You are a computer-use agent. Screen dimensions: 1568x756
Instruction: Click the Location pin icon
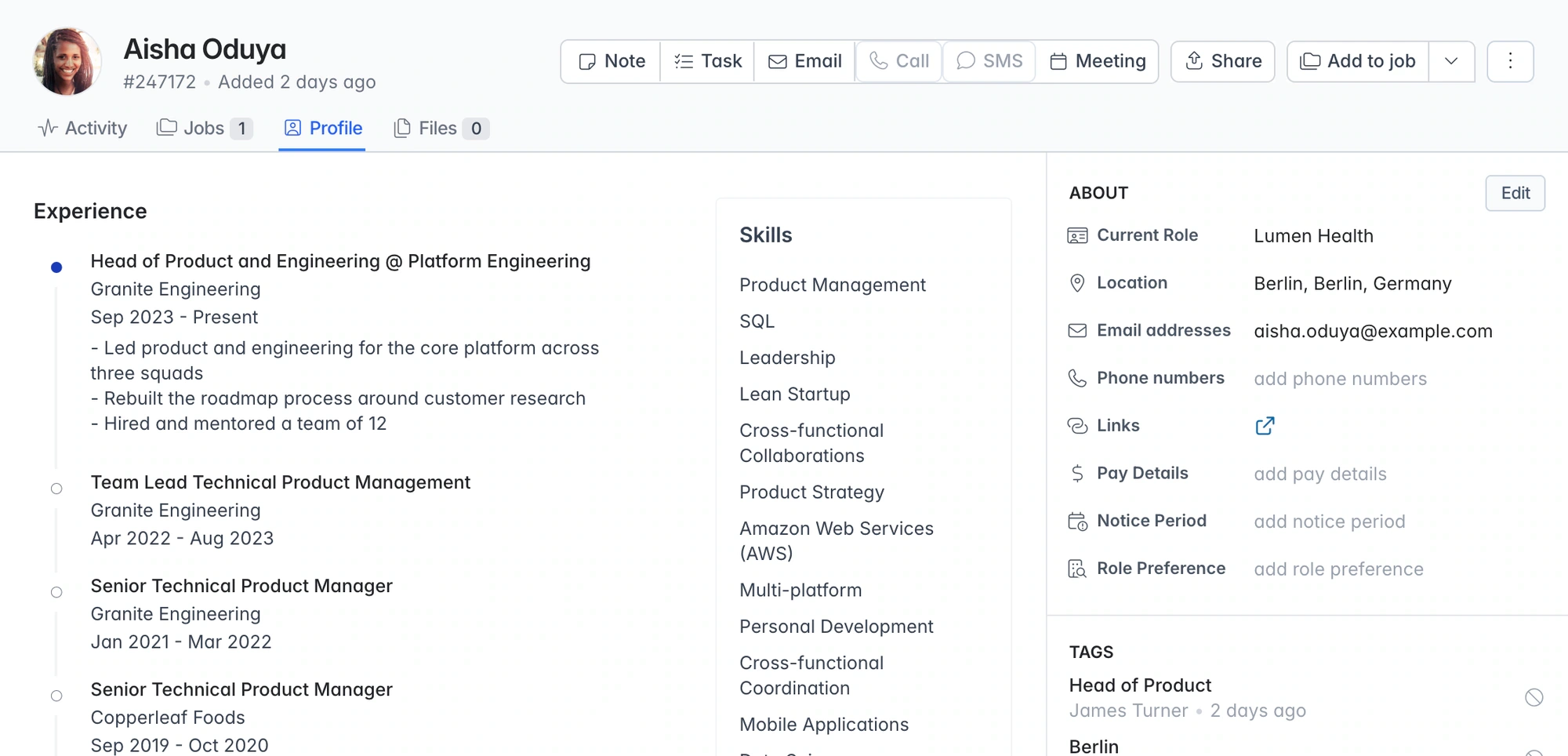pyautogui.click(x=1077, y=283)
